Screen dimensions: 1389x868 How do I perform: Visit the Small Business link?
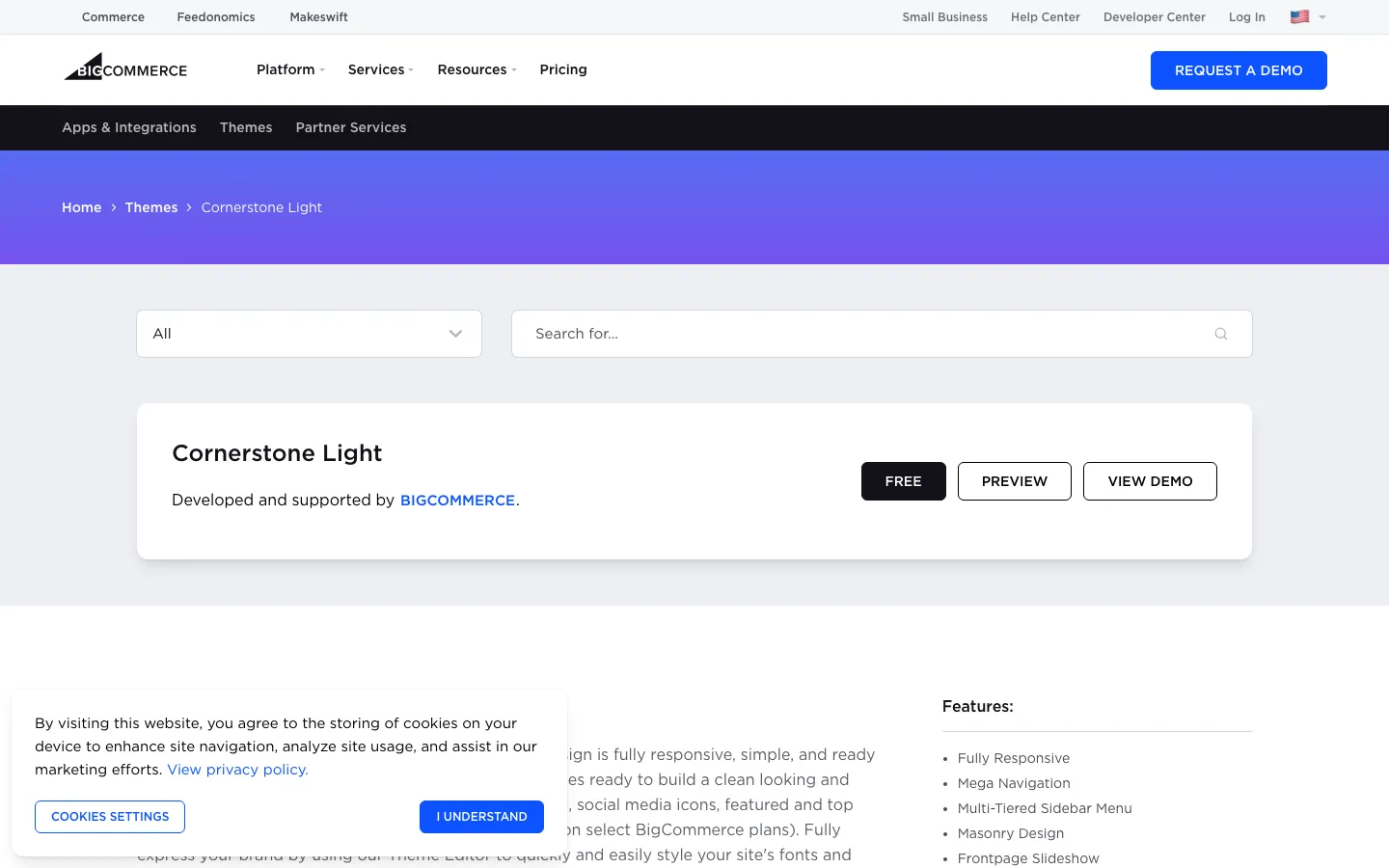click(945, 17)
